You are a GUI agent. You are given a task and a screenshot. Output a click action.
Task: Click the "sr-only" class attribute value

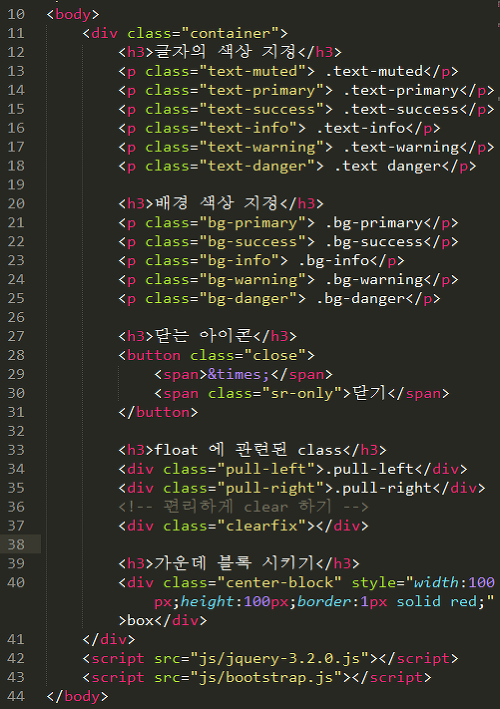(x=302, y=393)
